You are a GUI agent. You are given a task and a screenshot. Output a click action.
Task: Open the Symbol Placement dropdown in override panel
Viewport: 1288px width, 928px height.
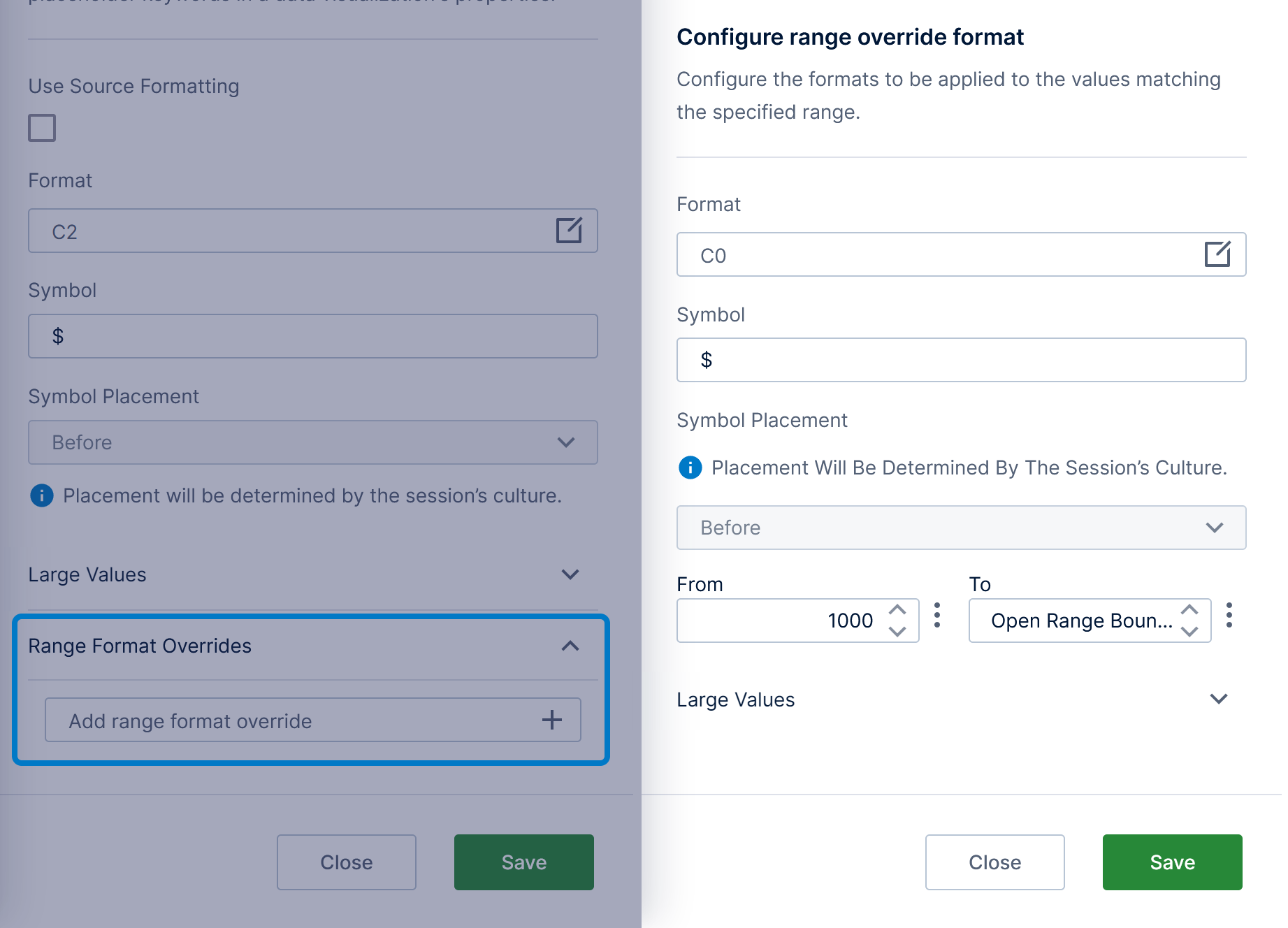[x=961, y=528]
